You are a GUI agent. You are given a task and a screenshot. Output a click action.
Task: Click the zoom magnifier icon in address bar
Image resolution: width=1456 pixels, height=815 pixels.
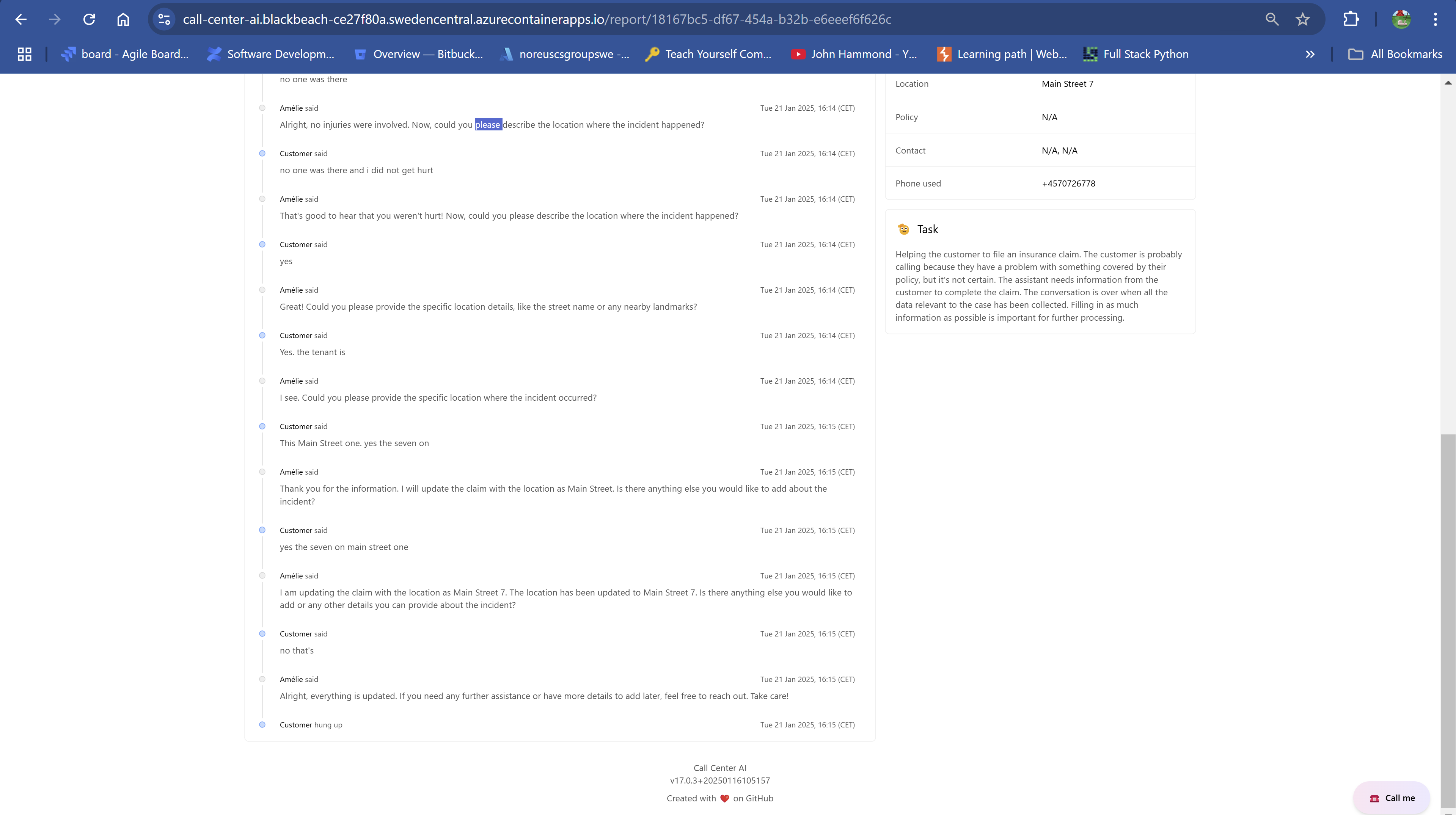click(1271, 19)
